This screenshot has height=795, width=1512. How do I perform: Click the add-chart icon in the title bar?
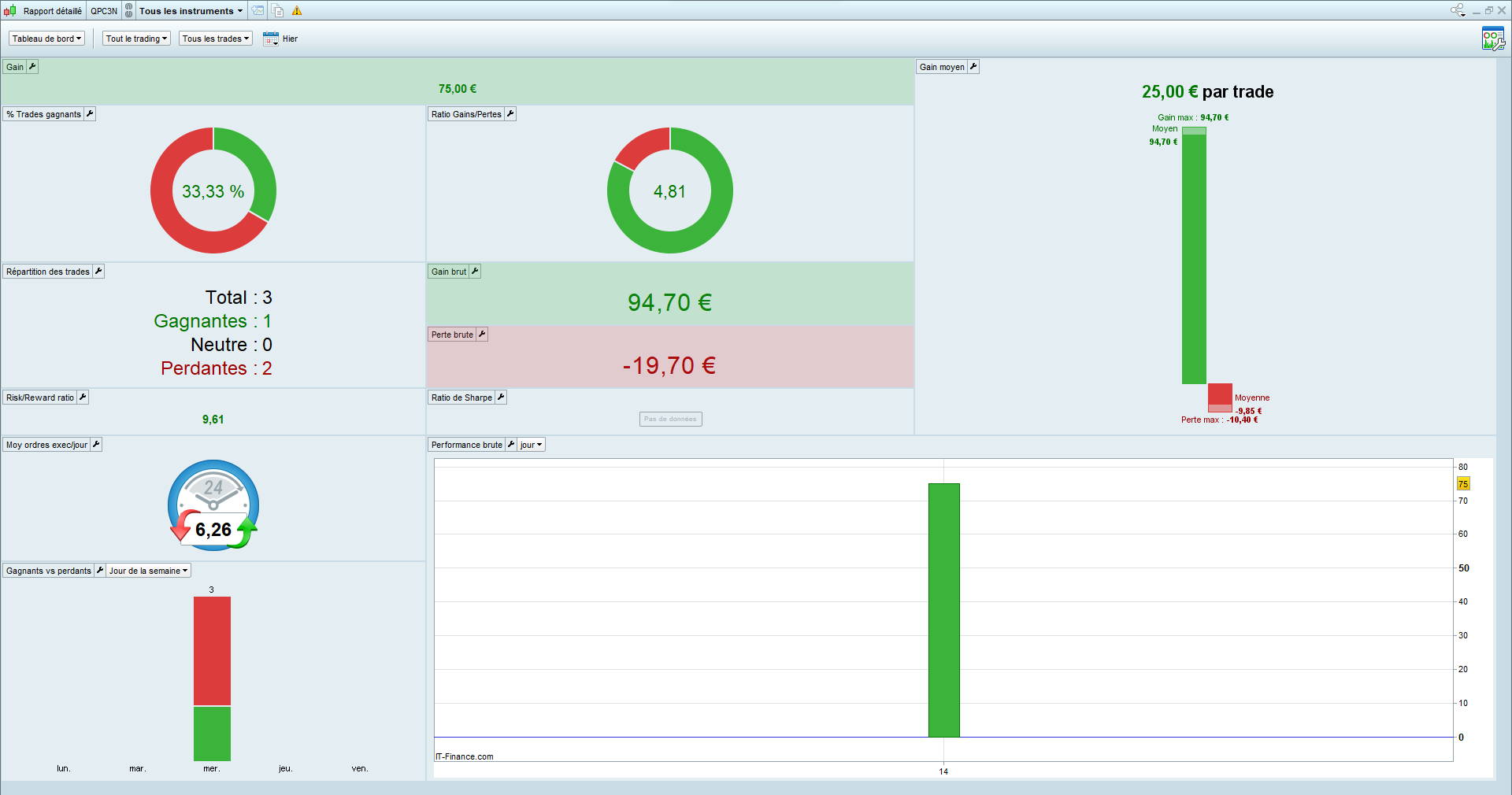point(258,11)
